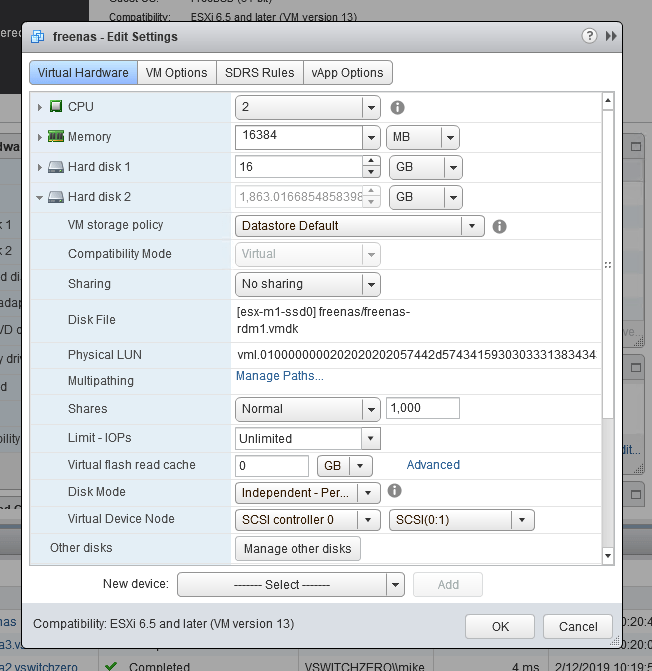Collapse the Hard disk 2 row
Viewport: 652px width, 671px height.
click(39, 198)
